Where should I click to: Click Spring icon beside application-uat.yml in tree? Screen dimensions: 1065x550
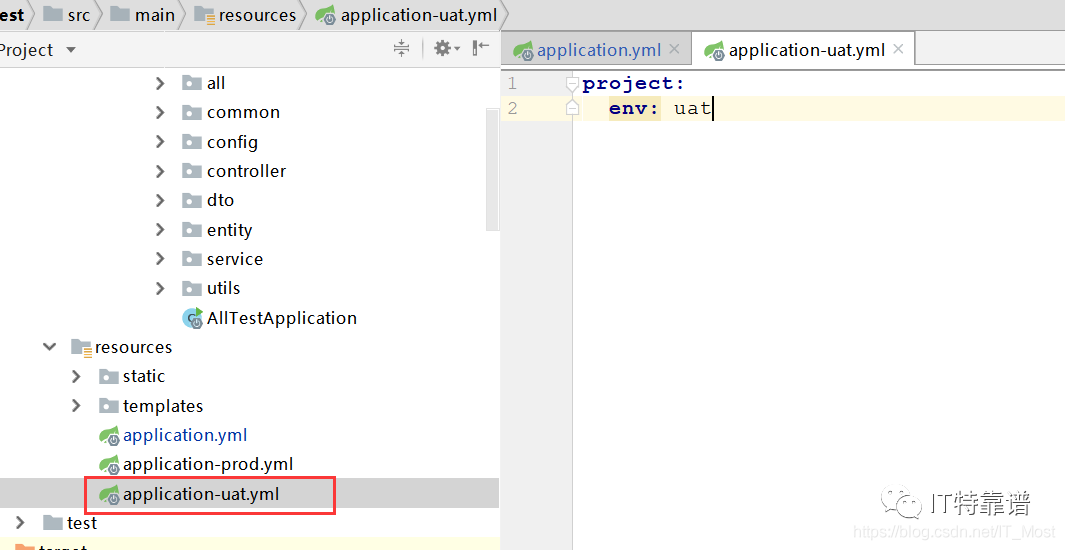point(109,495)
